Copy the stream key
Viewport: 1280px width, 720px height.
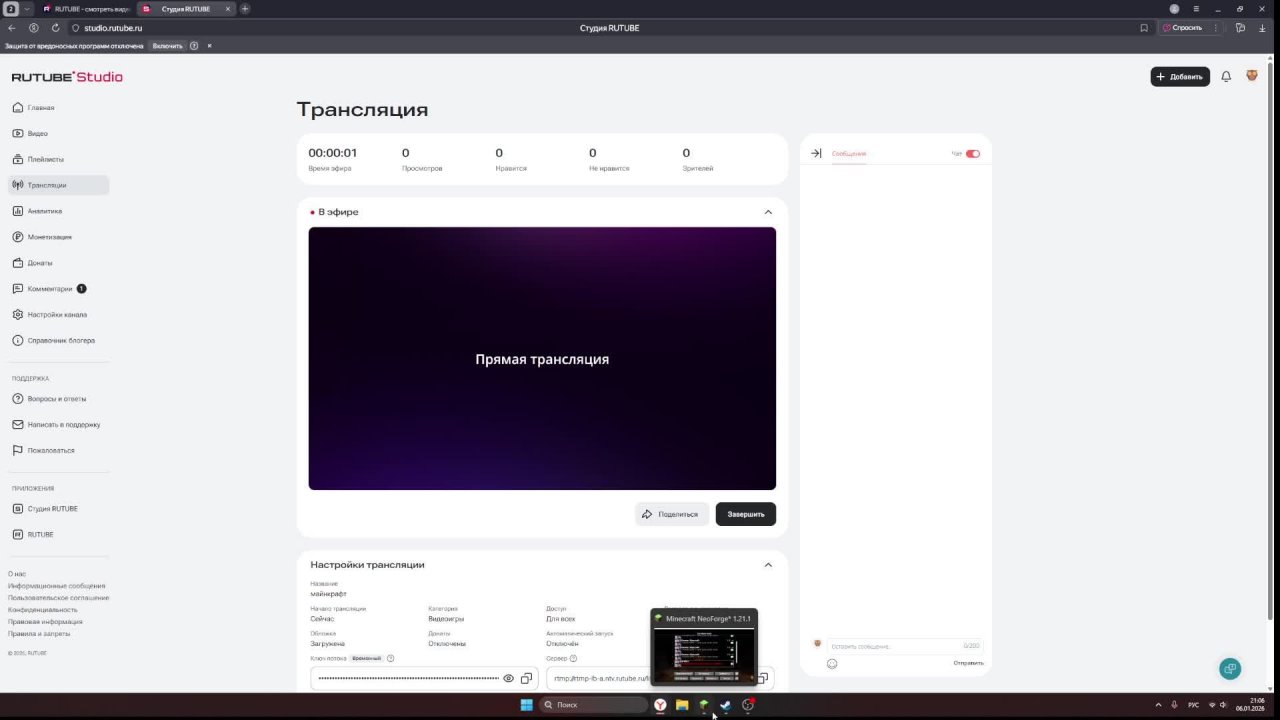pyautogui.click(x=526, y=679)
